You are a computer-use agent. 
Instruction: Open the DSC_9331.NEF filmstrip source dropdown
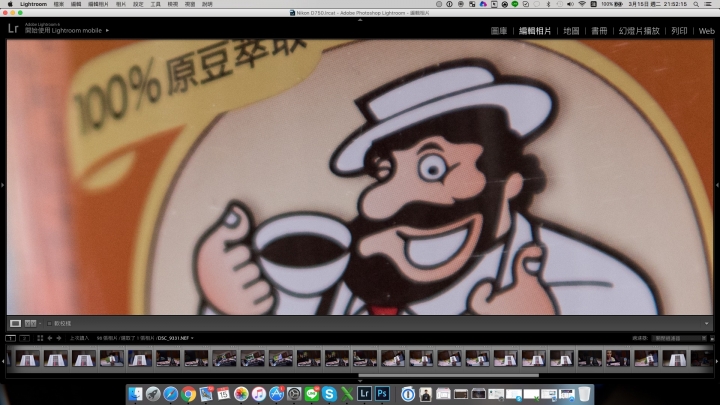click(176, 338)
